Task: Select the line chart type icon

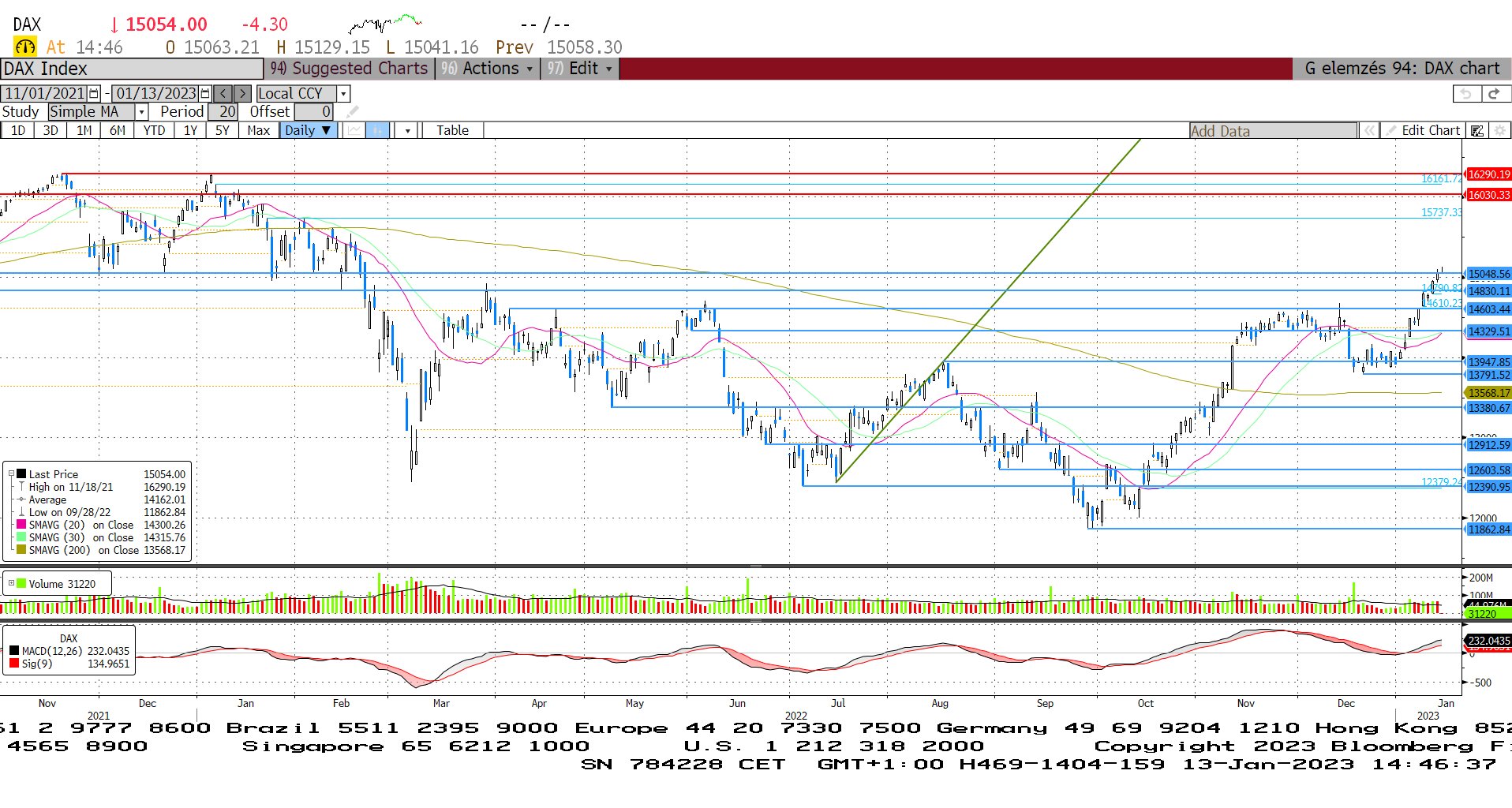Action: pos(354,130)
